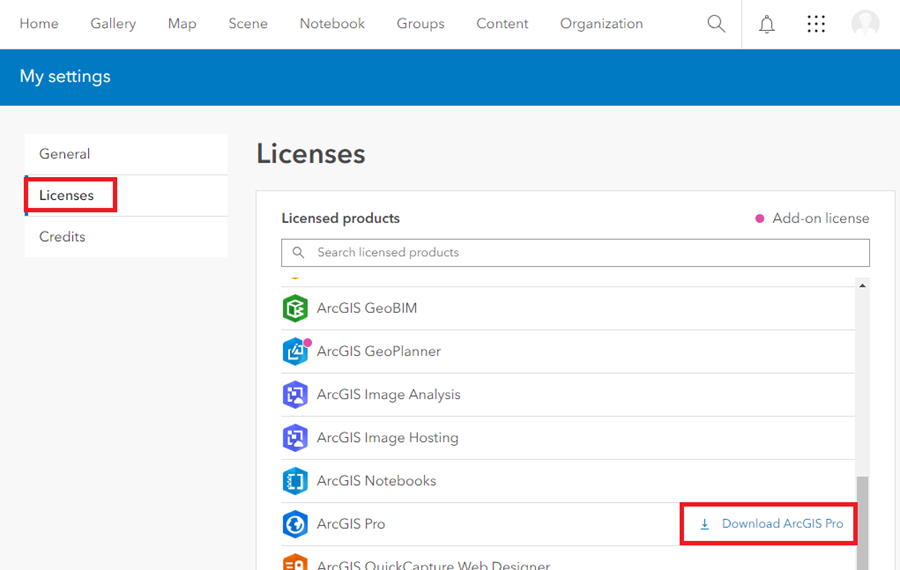Click the product list scrollbar thumb
This screenshot has height=570, width=900.
tap(862, 522)
